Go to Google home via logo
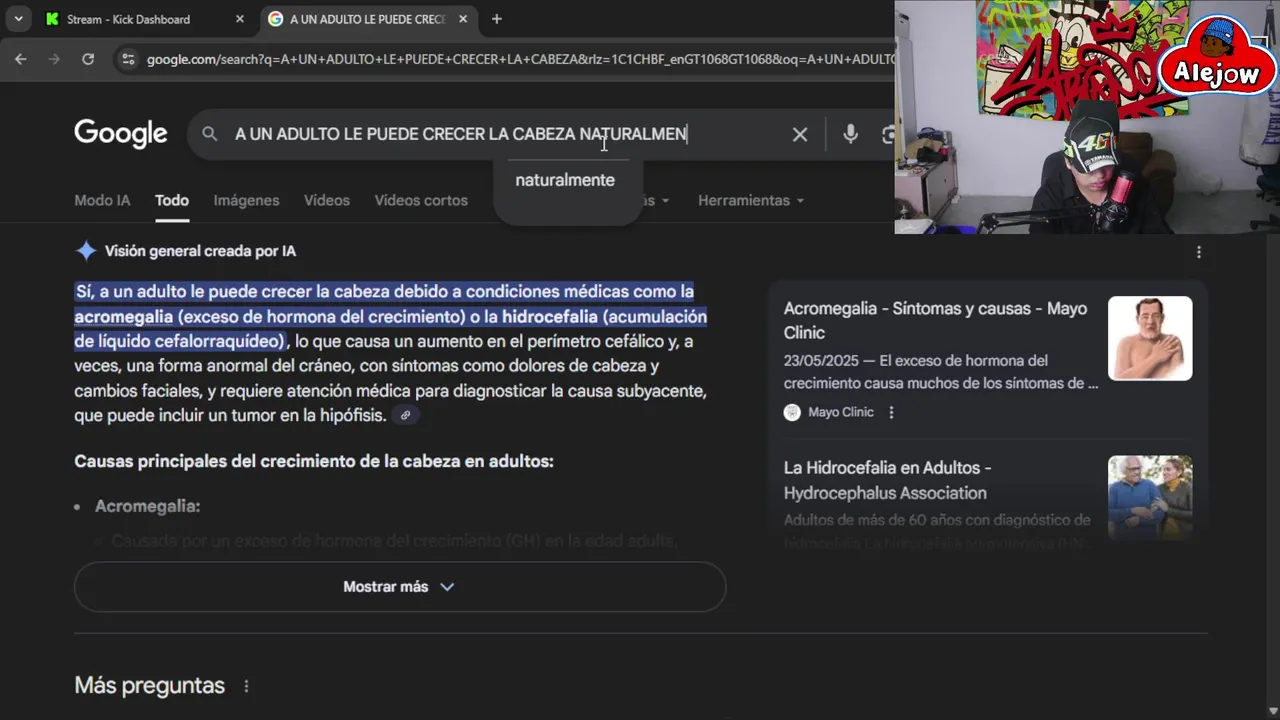 [121, 133]
